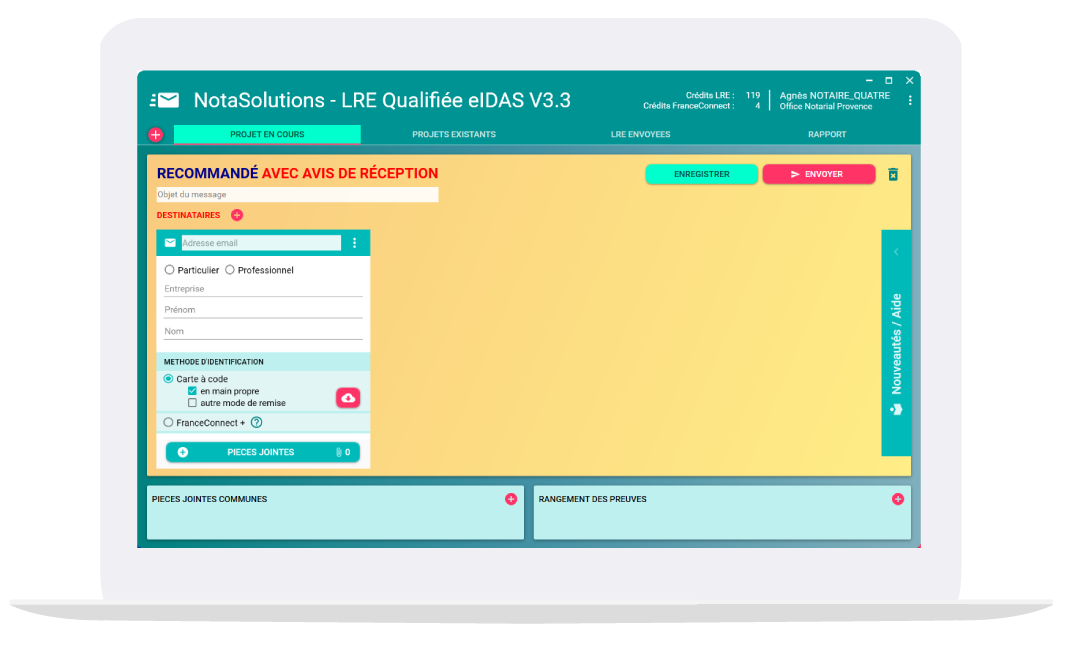Click the paperclip attachment count icon

(339, 452)
